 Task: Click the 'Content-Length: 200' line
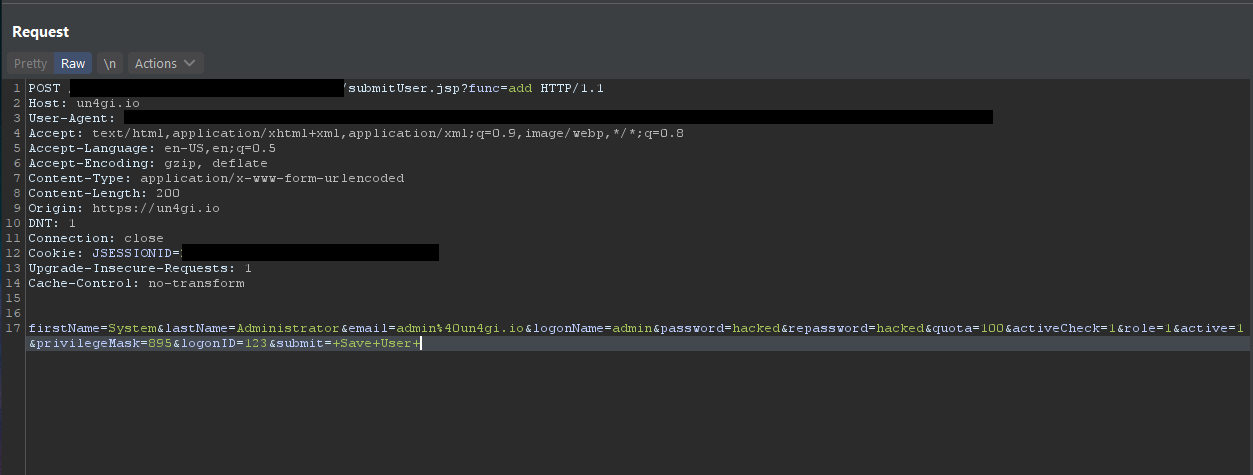click(x=104, y=193)
